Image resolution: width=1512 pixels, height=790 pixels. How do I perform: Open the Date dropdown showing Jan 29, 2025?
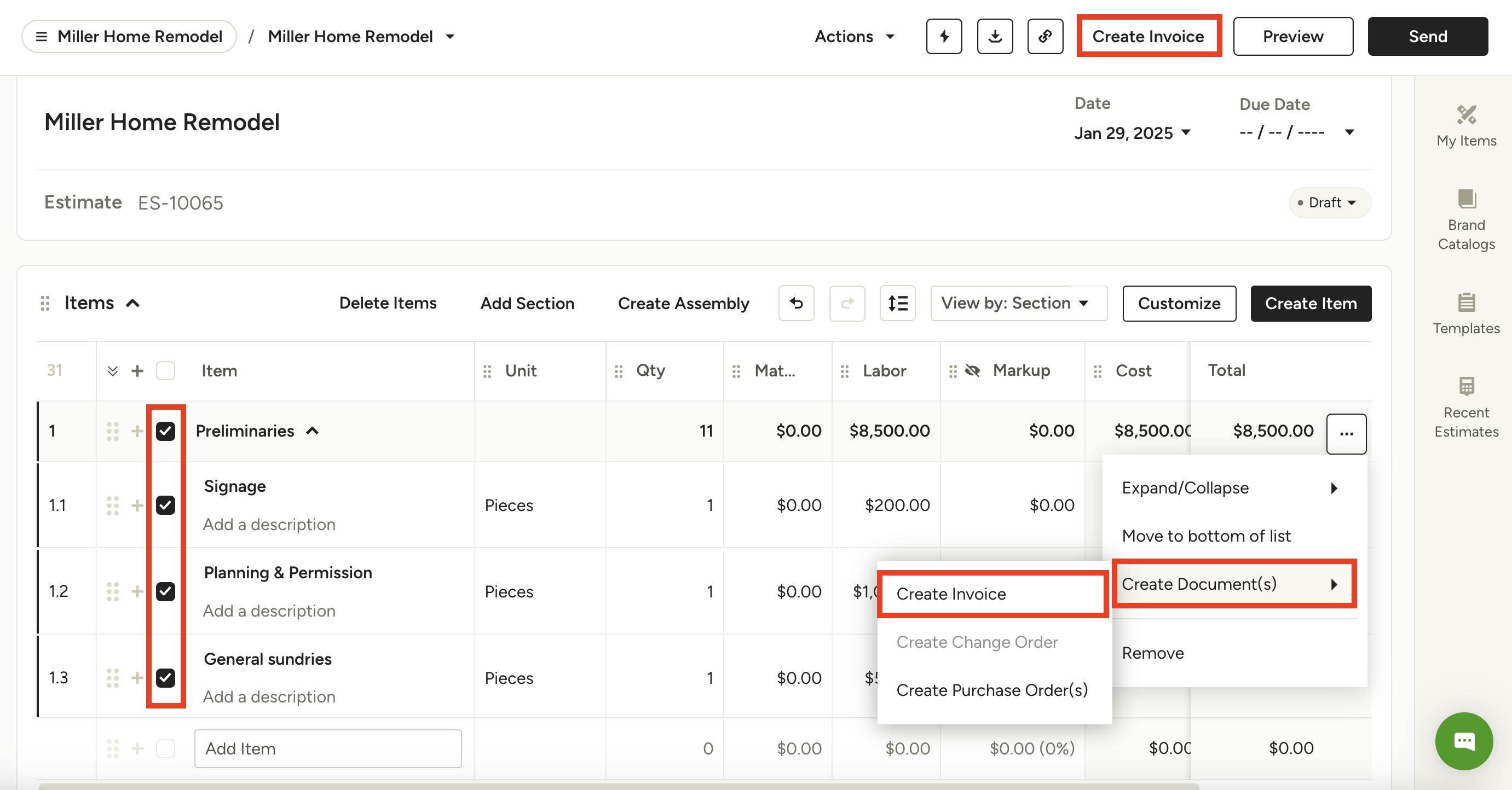click(1132, 132)
